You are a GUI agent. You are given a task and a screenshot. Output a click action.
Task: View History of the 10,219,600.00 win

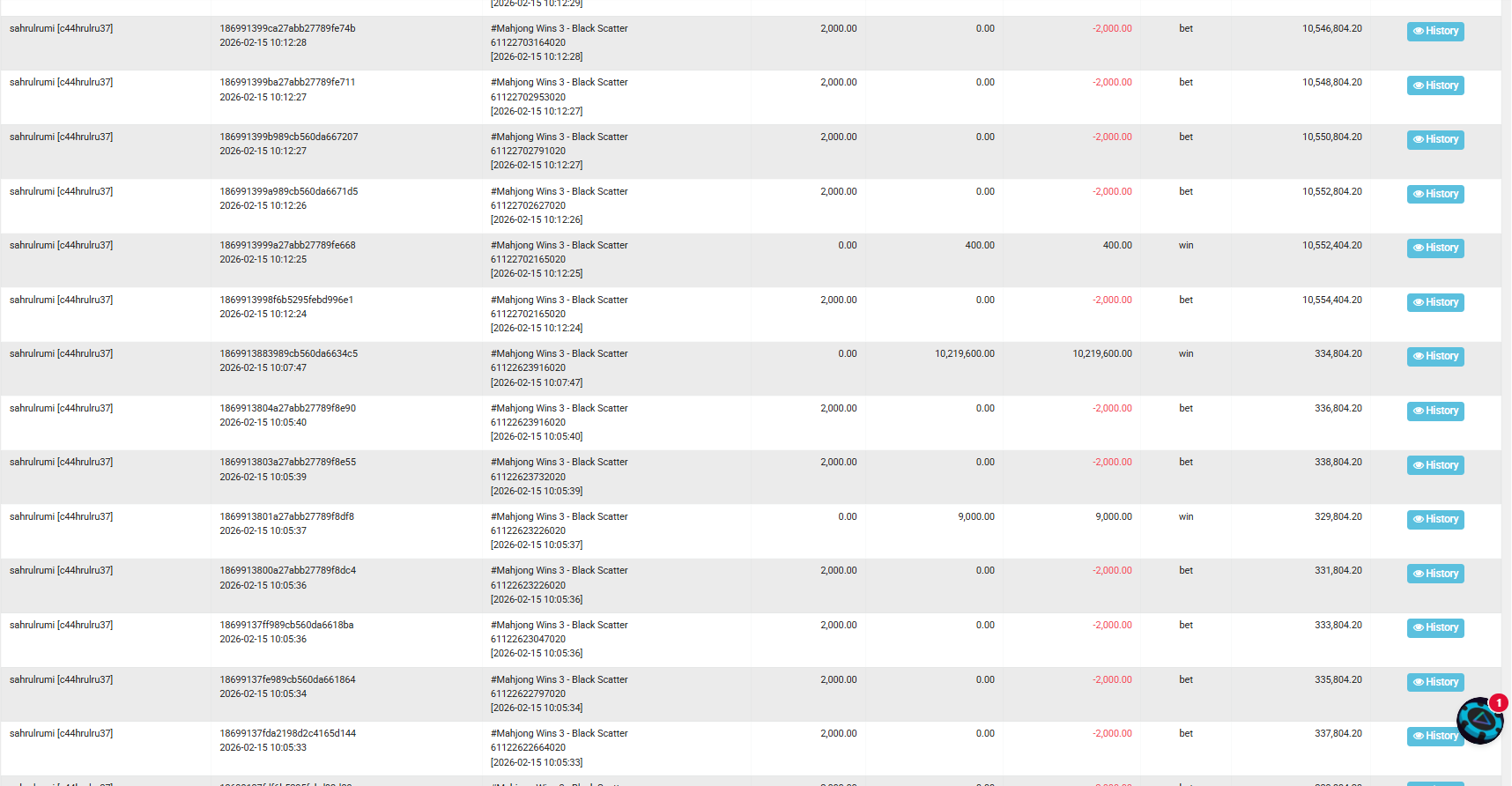[1434, 356]
